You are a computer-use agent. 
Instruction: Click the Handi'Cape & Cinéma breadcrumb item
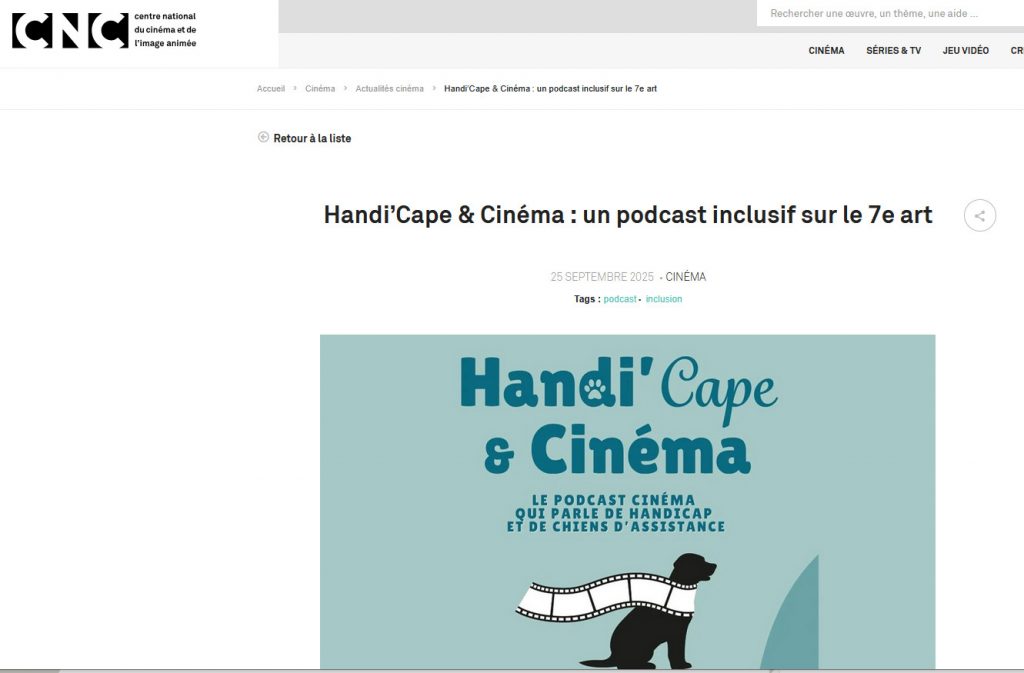550,89
